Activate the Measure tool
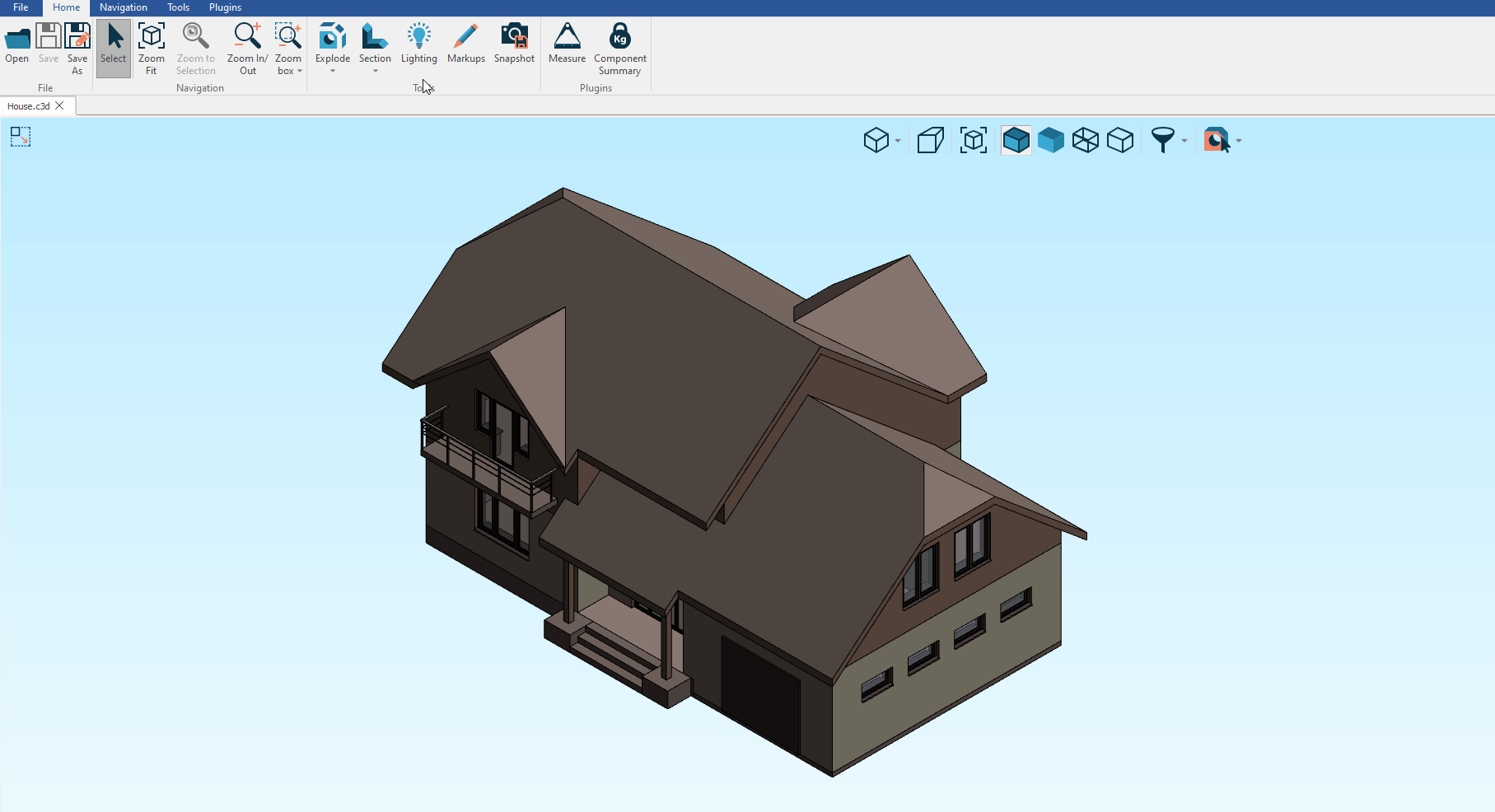Screen dimensions: 1495x812 coord(567,38)
